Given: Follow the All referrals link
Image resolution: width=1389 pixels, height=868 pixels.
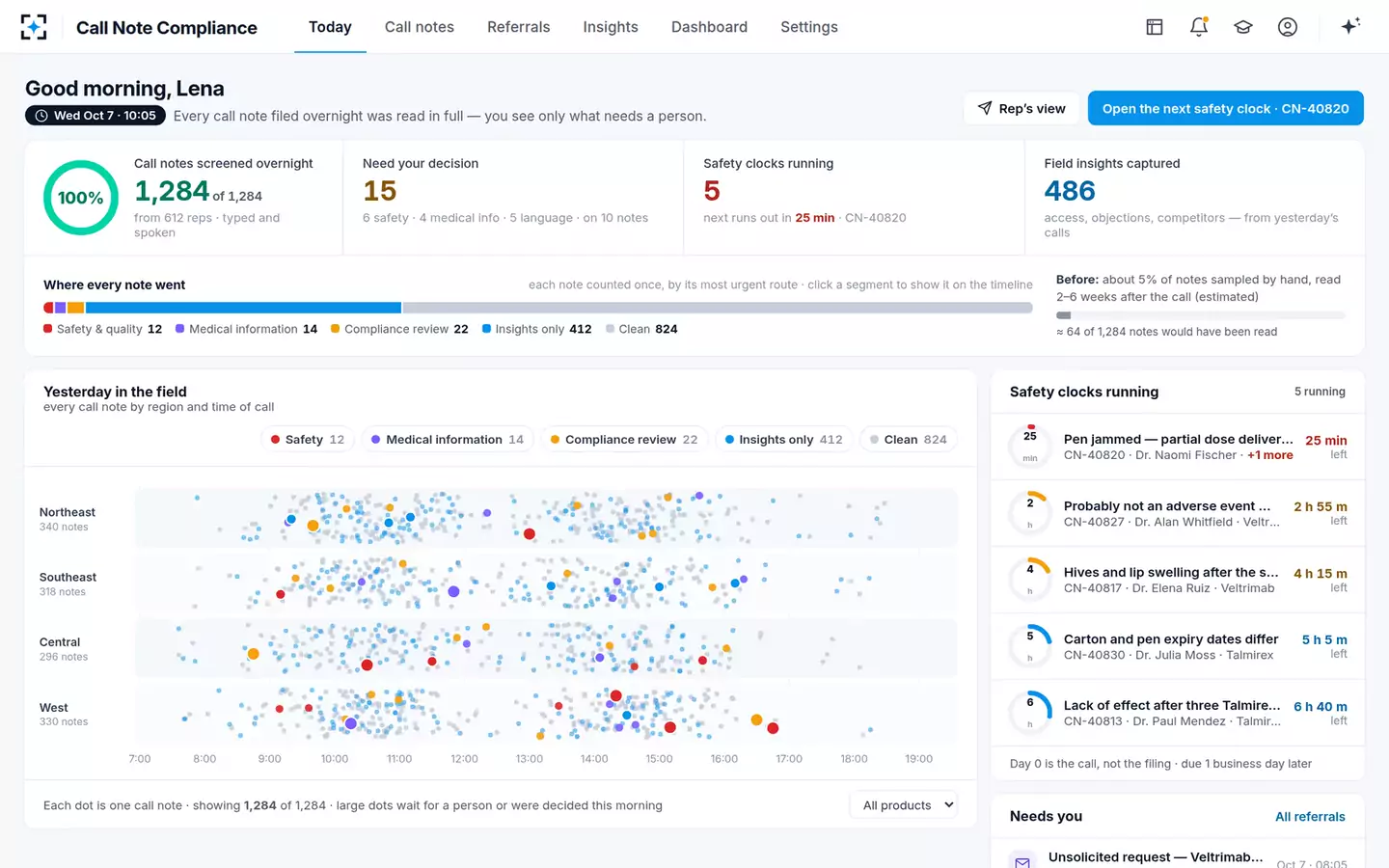Looking at the screenshot, I should tap(1310, 817).
